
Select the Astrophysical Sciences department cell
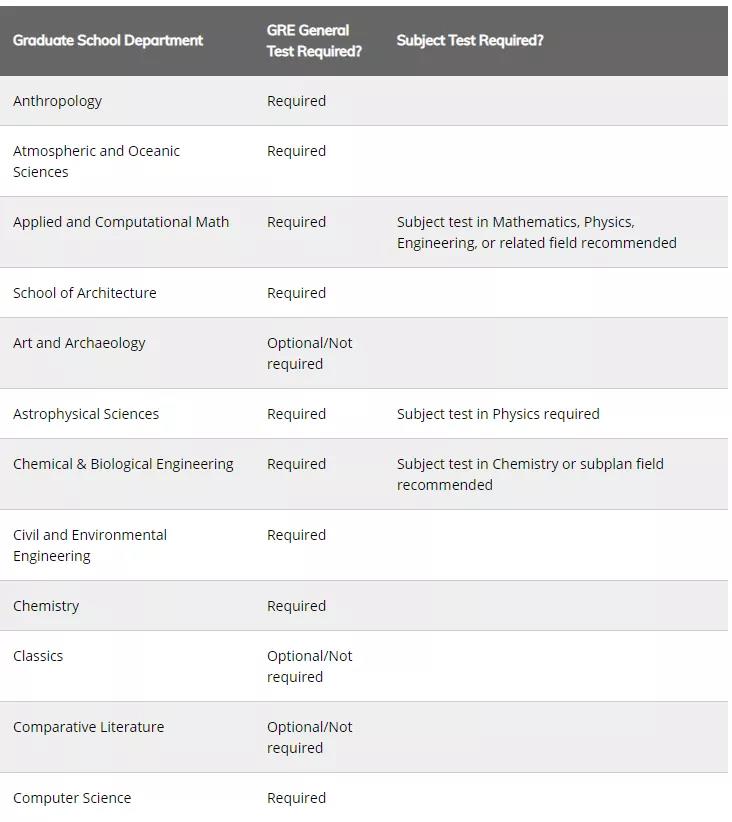(x=86, y=414)
